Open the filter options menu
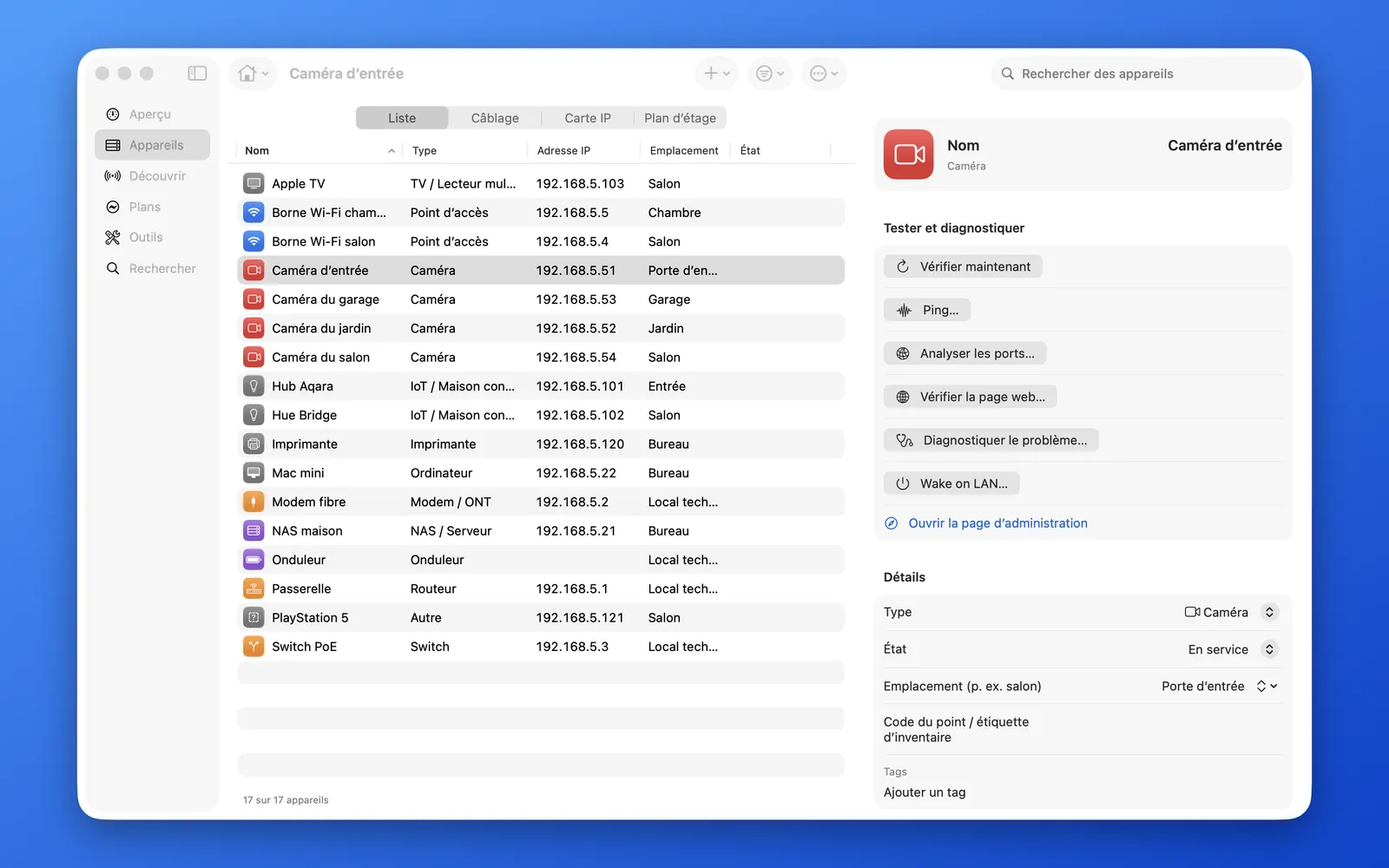Image resolution: width=1389 pixels, height=868 pixels. [769, 74]
